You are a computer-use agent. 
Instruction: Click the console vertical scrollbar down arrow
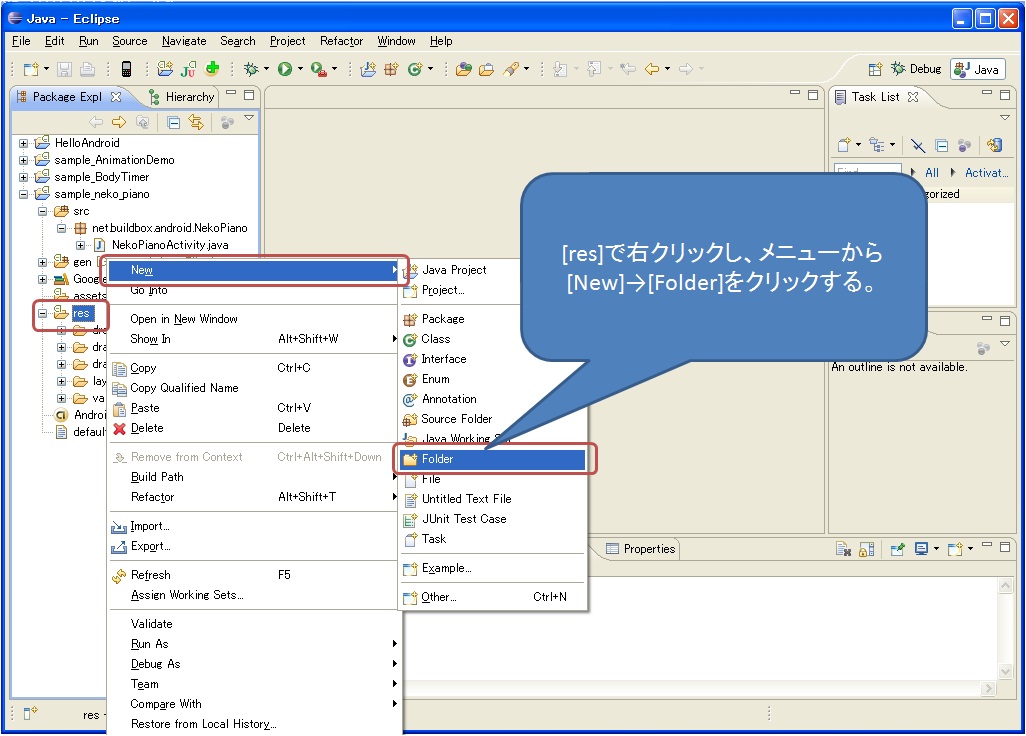(x=1006, y=671)
